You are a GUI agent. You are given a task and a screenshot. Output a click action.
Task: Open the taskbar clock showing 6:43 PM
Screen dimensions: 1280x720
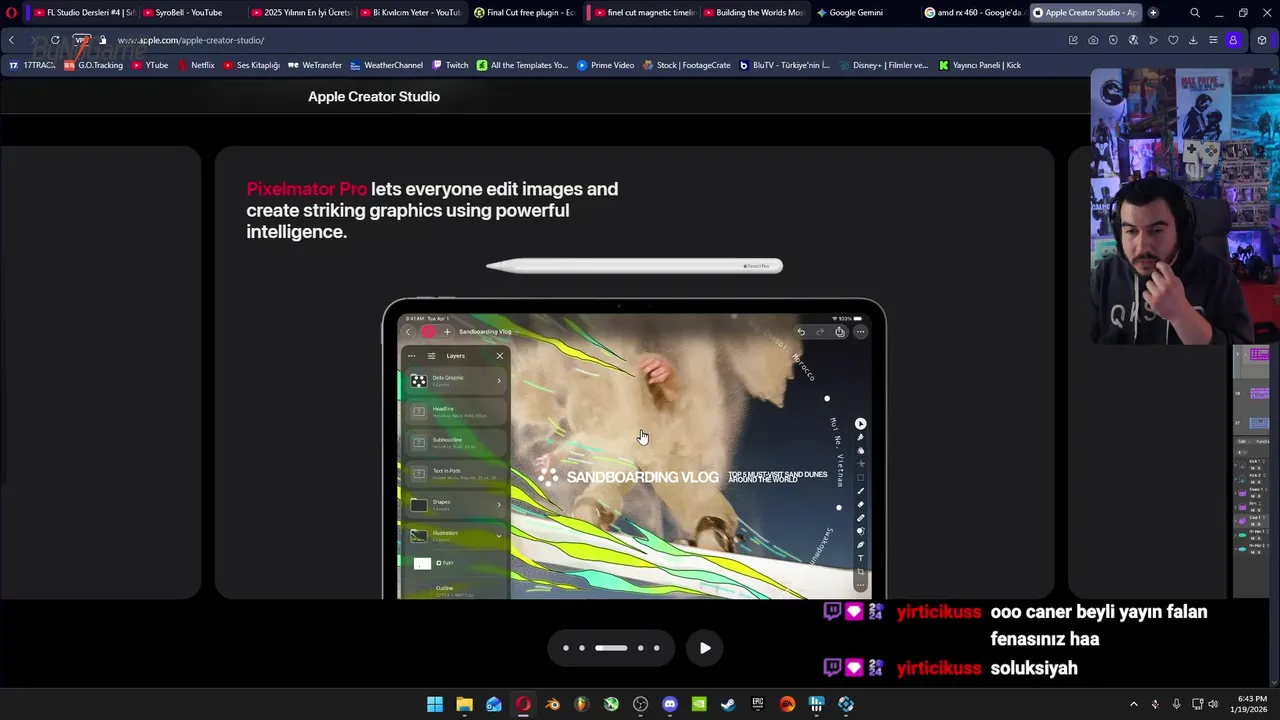coord(1251,704)
